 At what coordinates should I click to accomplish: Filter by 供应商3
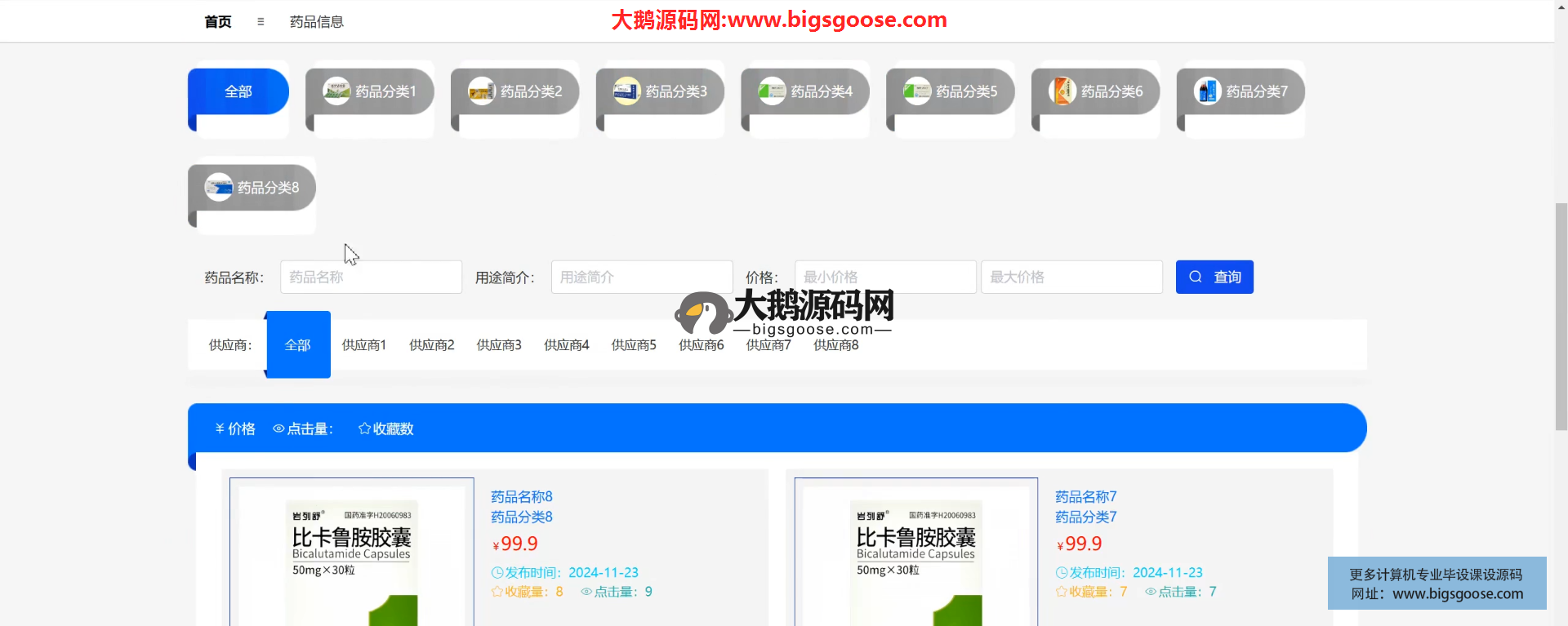click(x=499, y=345)
